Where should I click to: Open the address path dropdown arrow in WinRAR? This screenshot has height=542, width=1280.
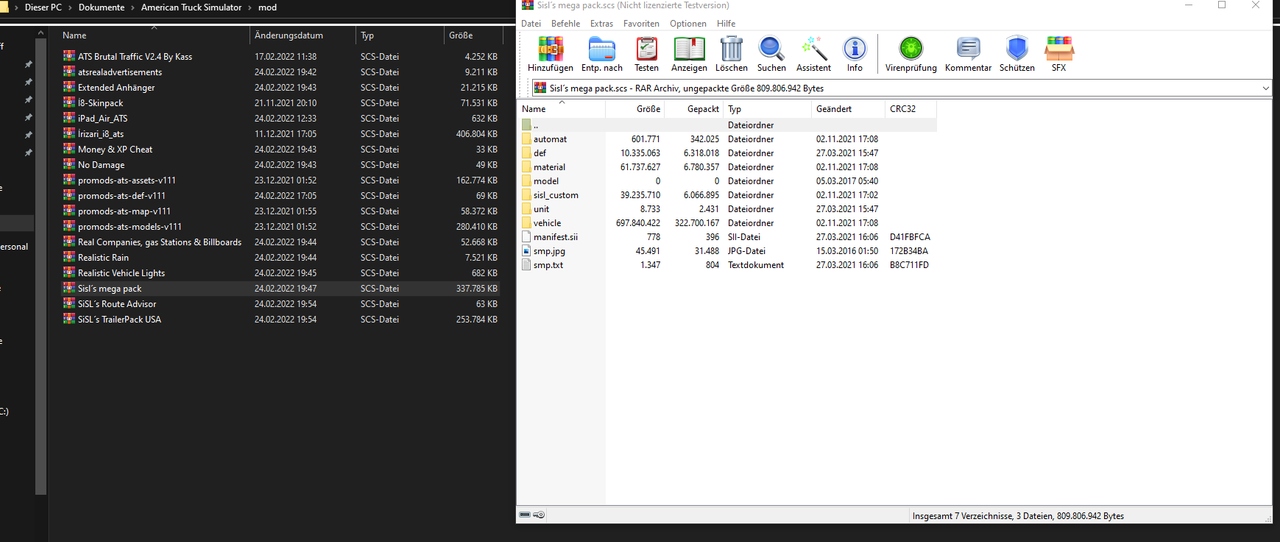pyautogui.click(x=1267, y=88)
